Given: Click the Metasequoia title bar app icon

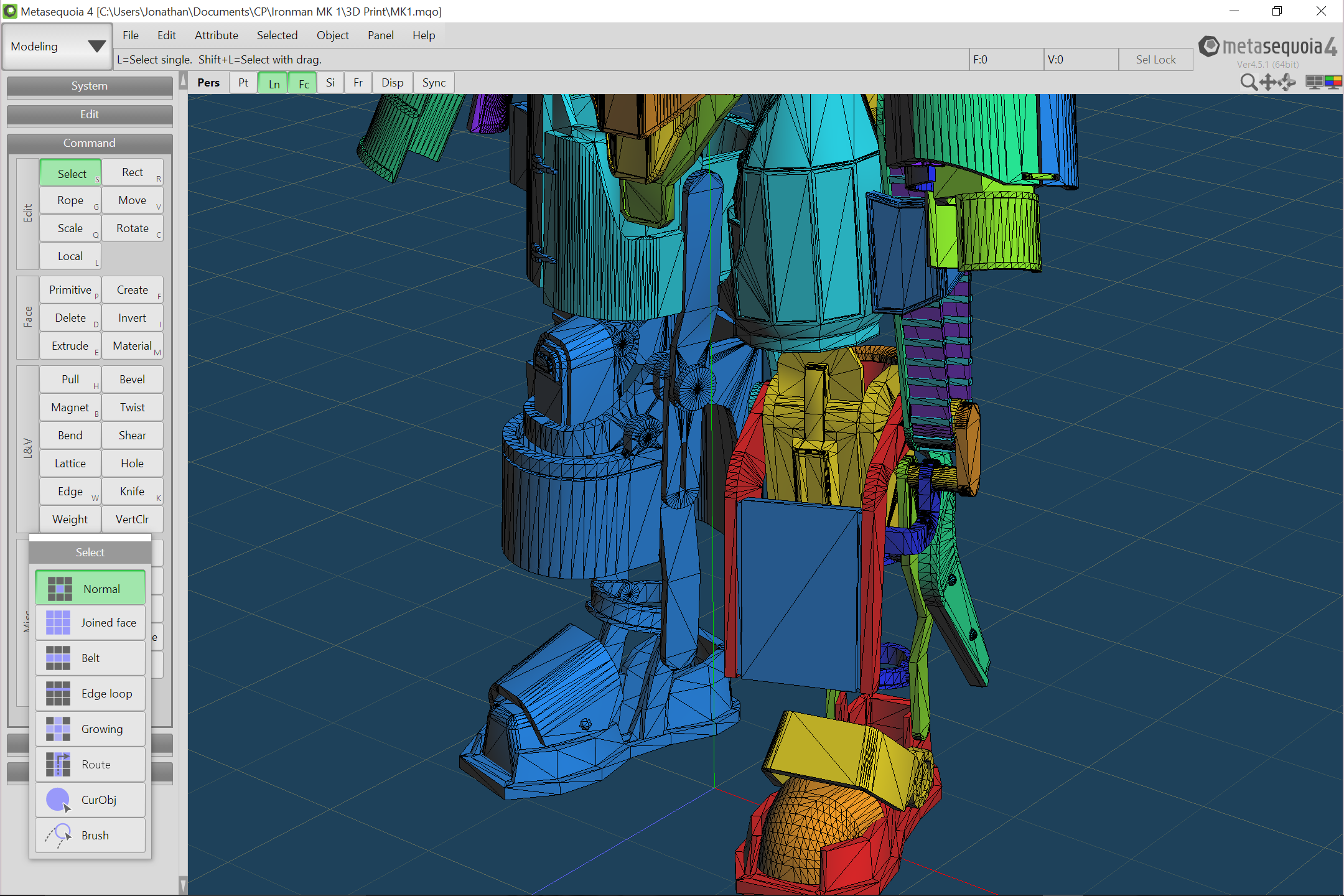Looking at the screenshot, I should [10, 11].
